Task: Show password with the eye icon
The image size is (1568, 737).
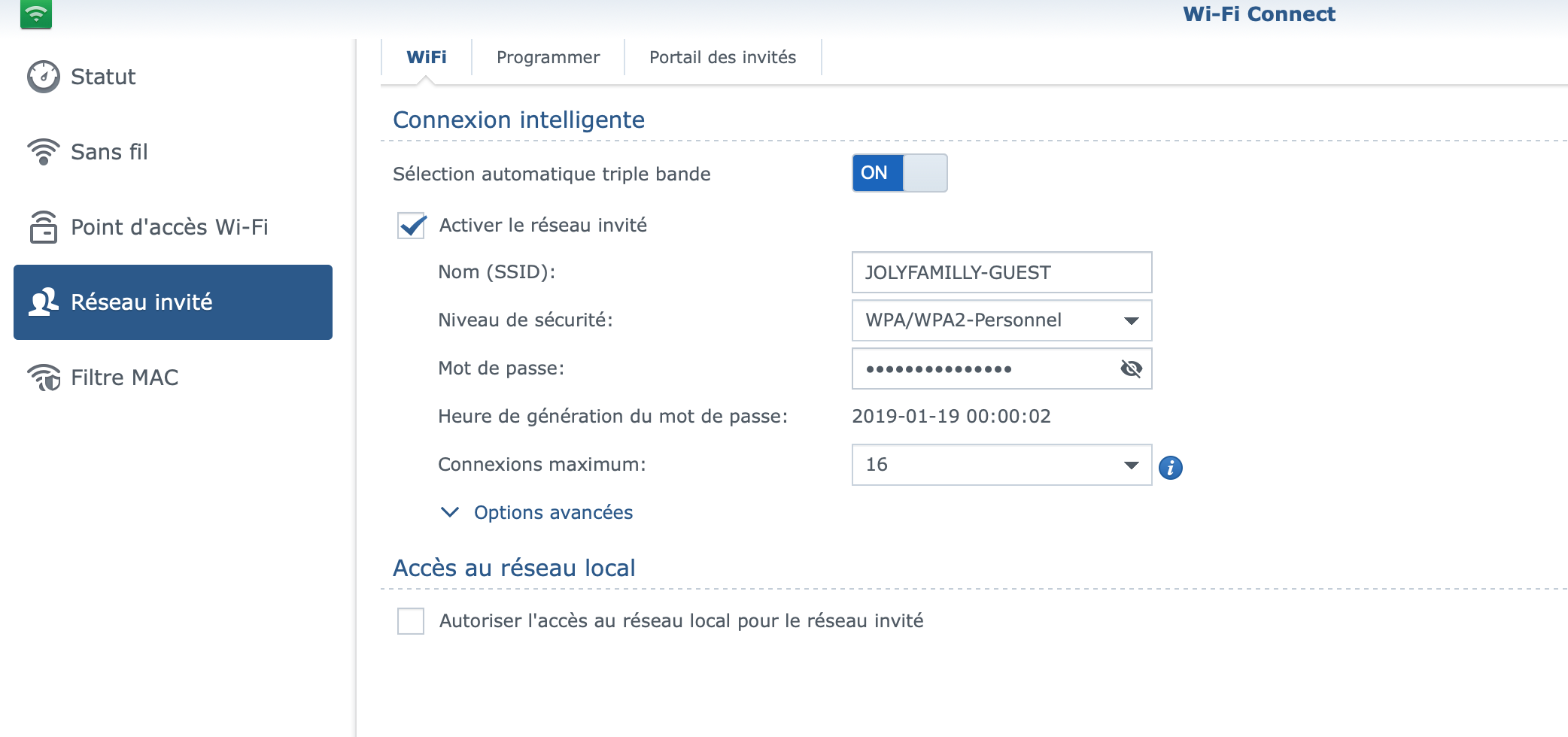Action: tap(1131, 368)
